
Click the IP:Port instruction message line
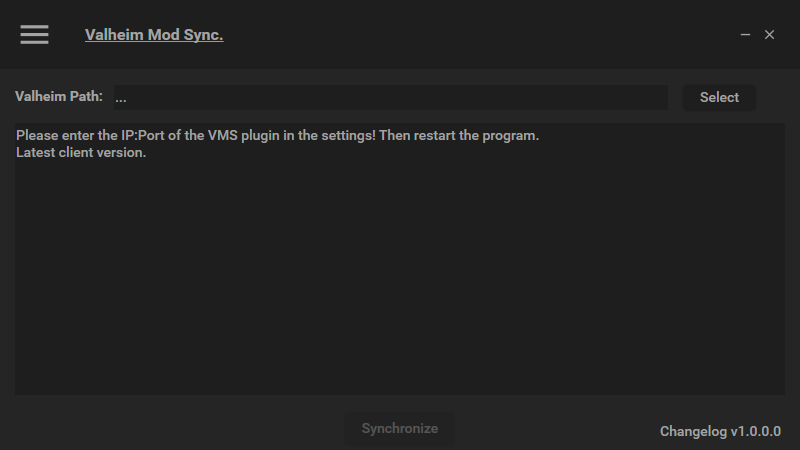278,135
